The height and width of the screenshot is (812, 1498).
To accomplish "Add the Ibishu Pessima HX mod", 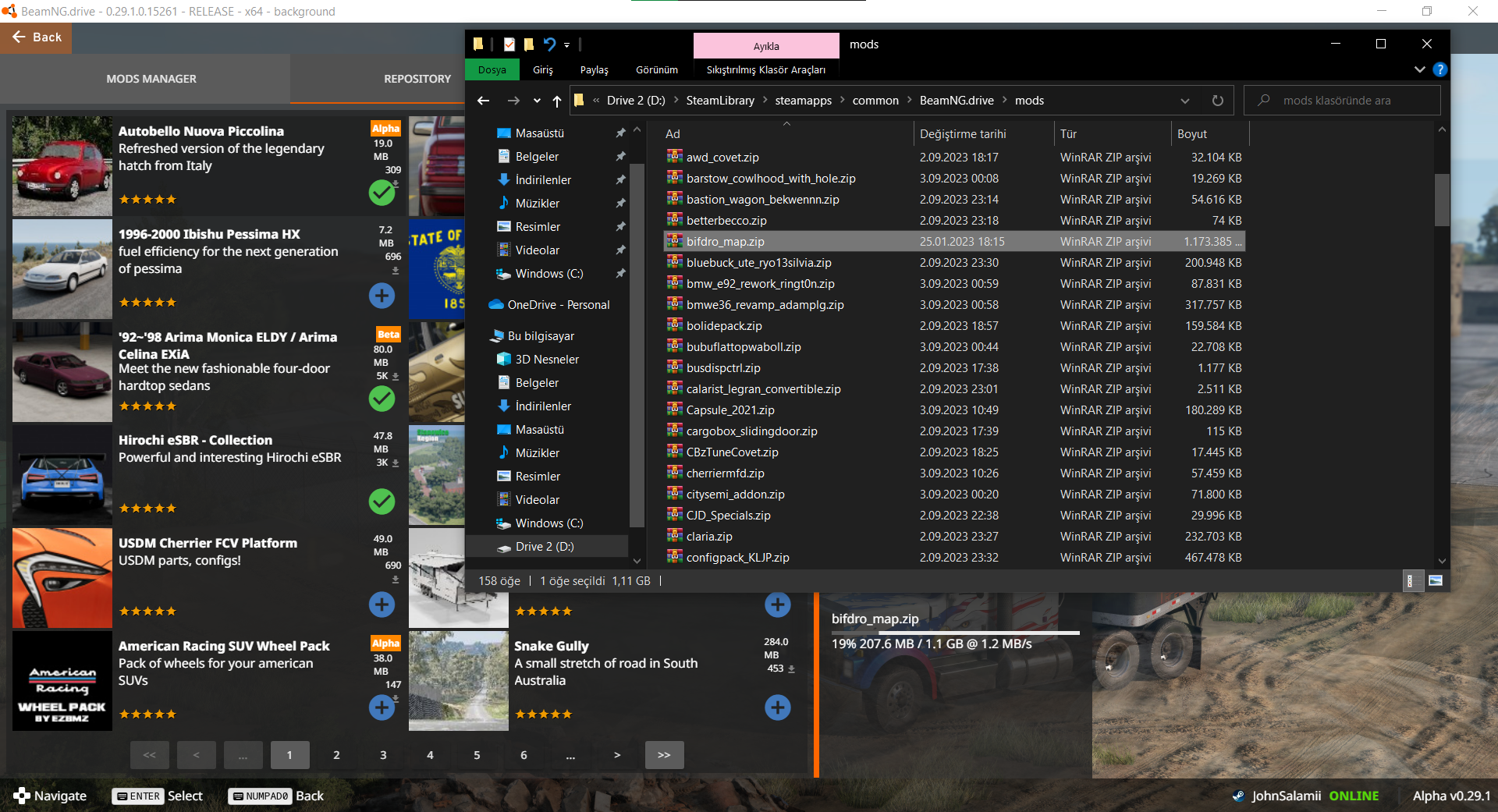I will [x=382, y=295].
